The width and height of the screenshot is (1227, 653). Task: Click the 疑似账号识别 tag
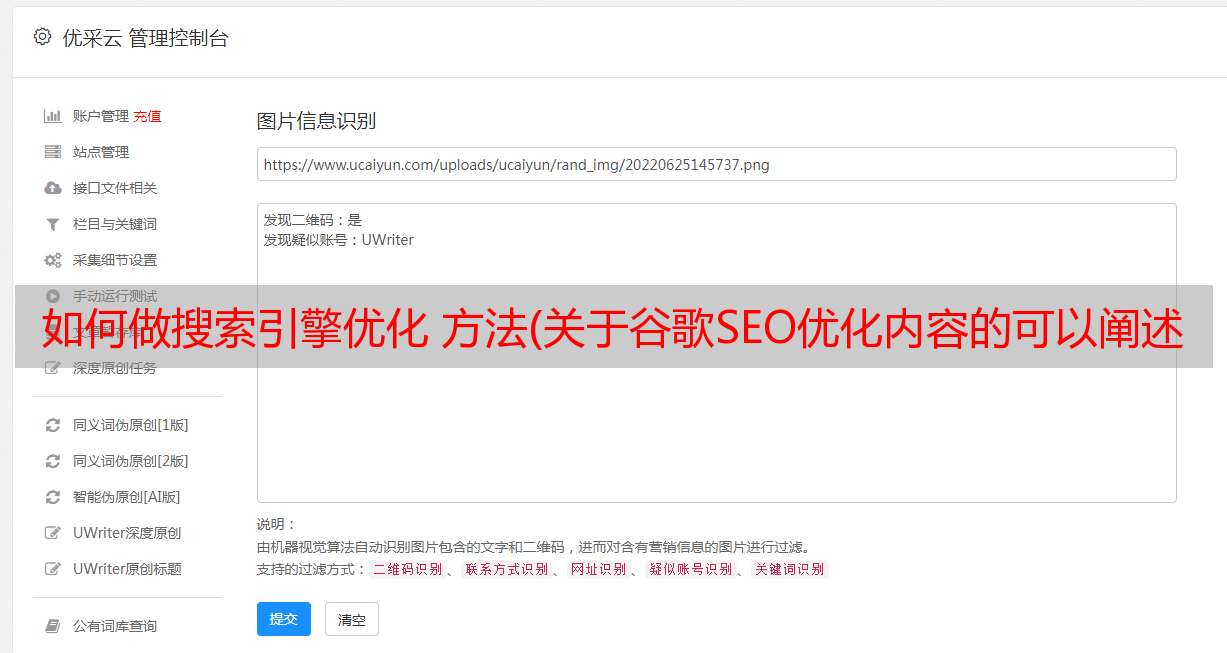[x=691, y=569]
